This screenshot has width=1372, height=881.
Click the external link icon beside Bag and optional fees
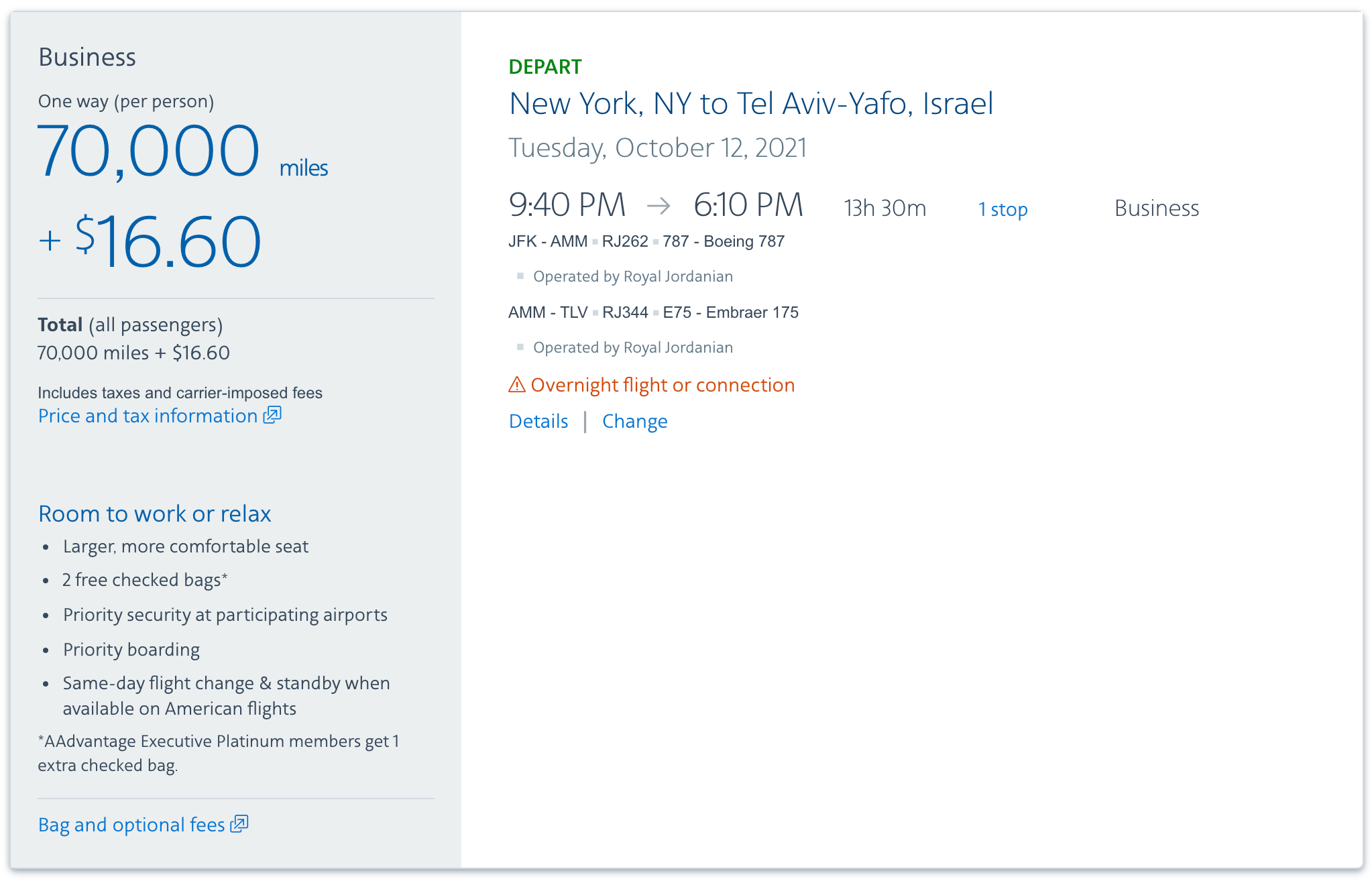pyautogui.click(x=239, y=824)
